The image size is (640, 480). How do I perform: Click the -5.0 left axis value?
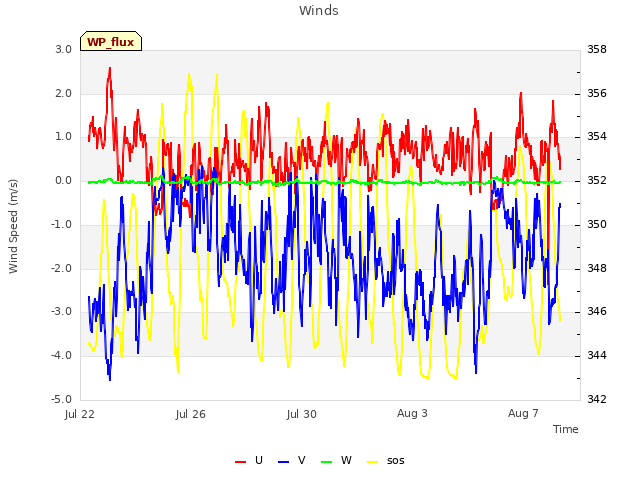tap(61, 399)
